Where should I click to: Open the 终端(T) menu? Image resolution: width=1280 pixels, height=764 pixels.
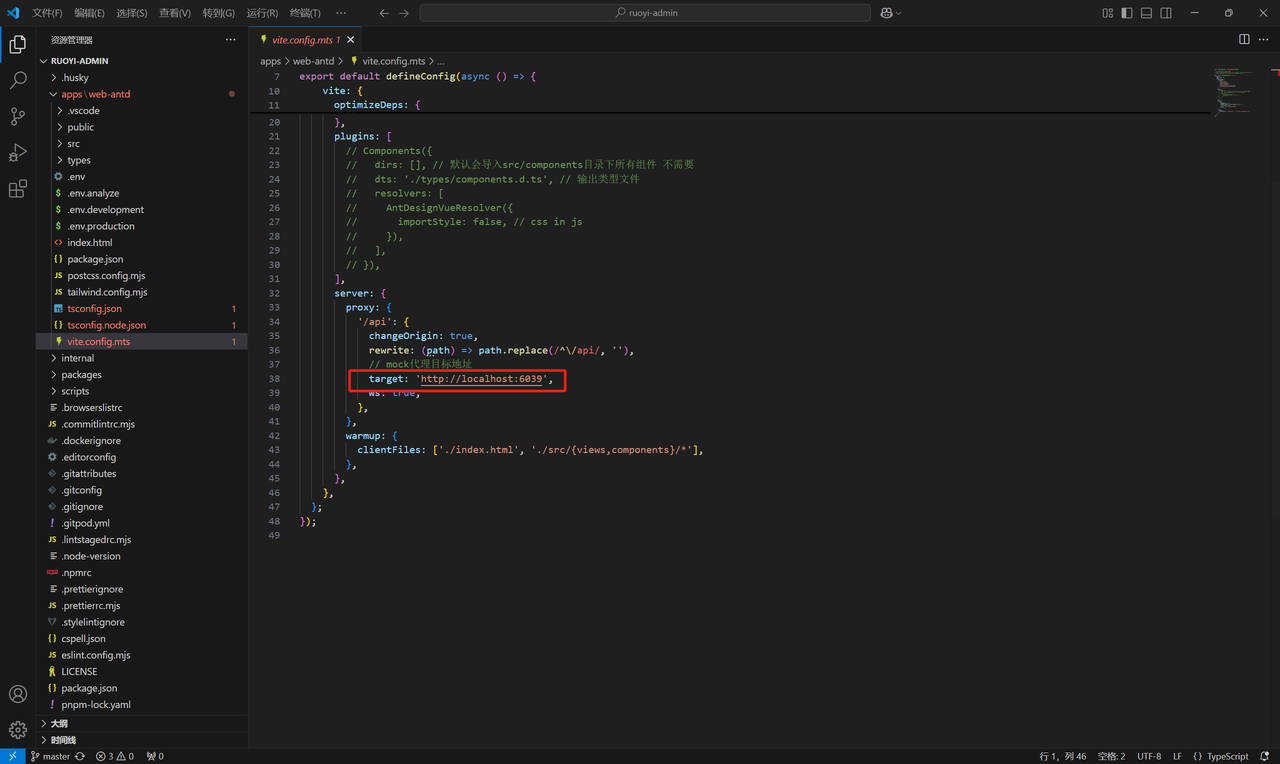coord(305,13)
